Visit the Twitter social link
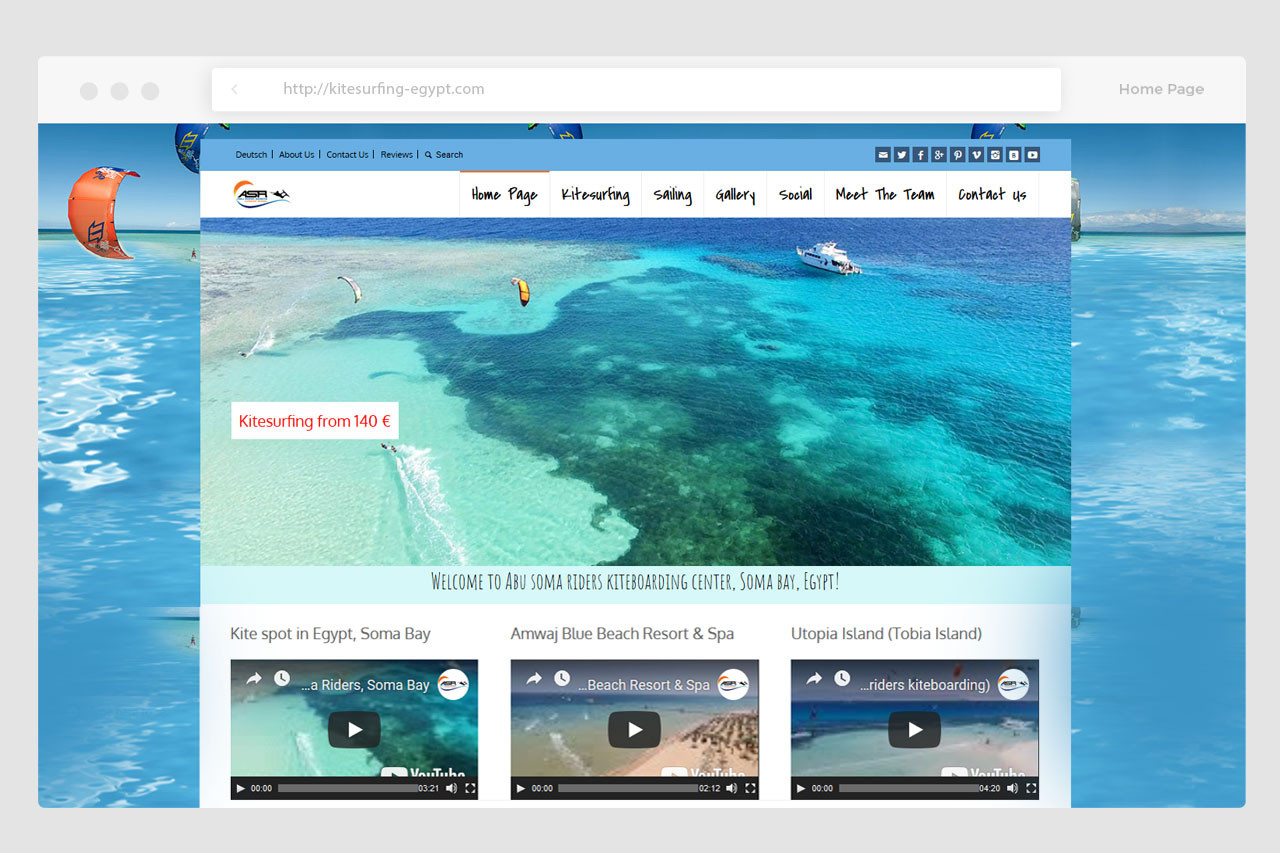Viewport: 1280px width, 853px height. [902, 155]
